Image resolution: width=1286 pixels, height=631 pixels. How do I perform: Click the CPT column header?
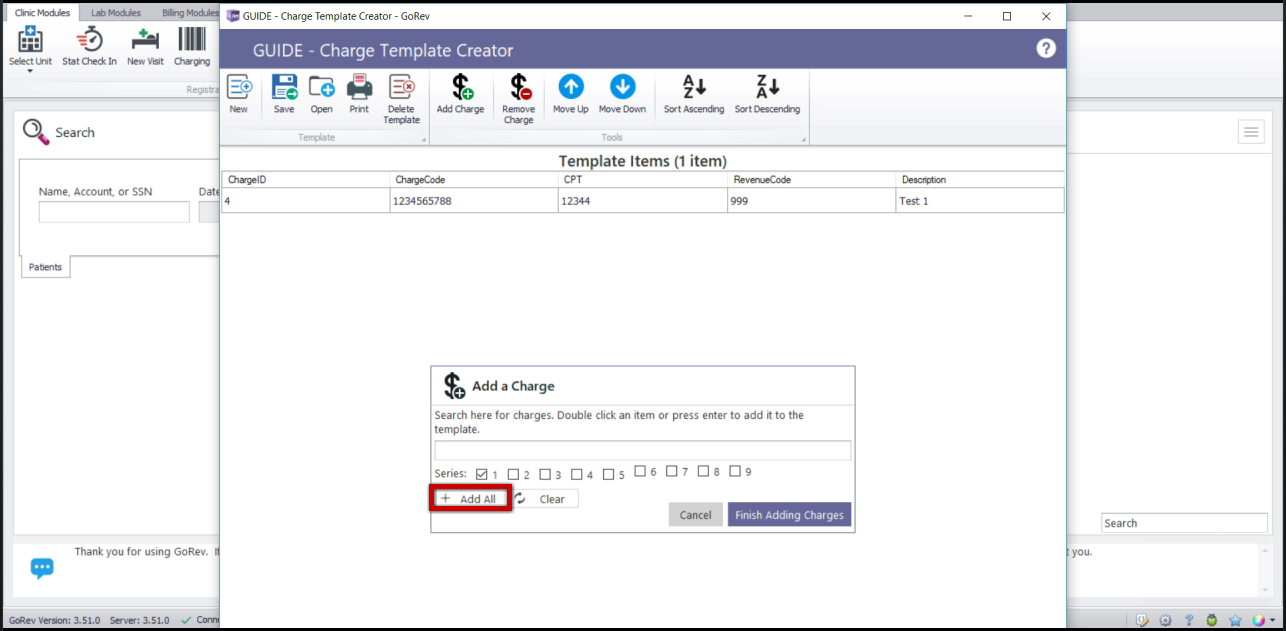(x=643, y=180)
